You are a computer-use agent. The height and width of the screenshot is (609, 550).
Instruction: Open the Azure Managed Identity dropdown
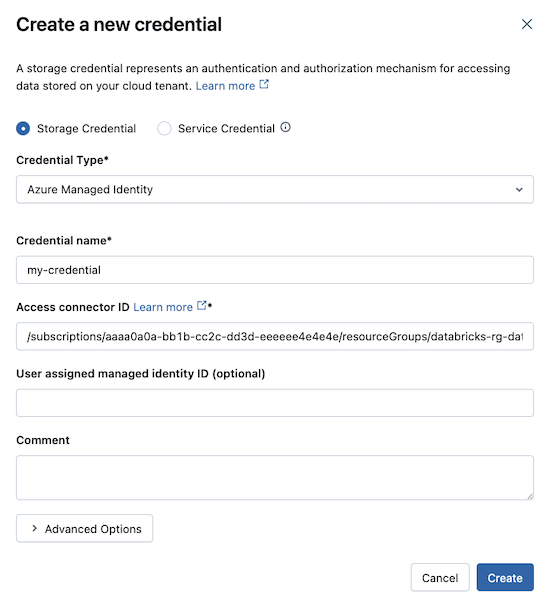point(275,190)
